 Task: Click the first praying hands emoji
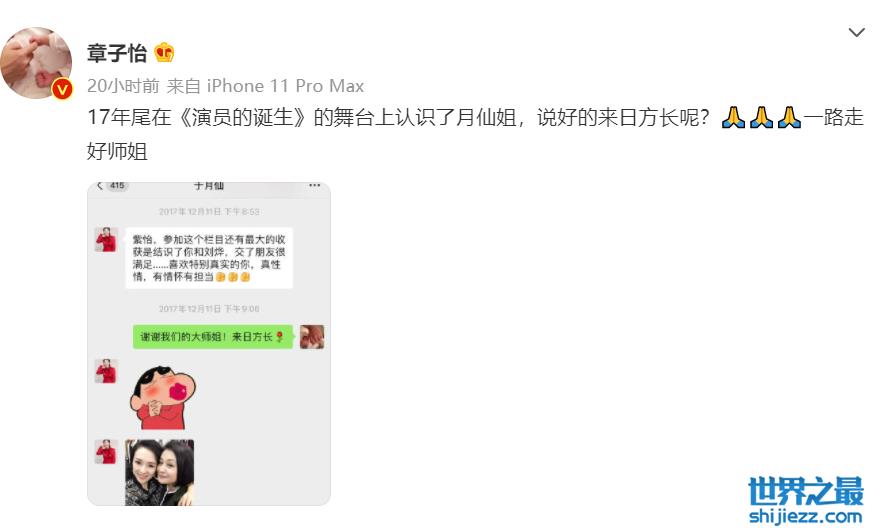coord(733,117)
